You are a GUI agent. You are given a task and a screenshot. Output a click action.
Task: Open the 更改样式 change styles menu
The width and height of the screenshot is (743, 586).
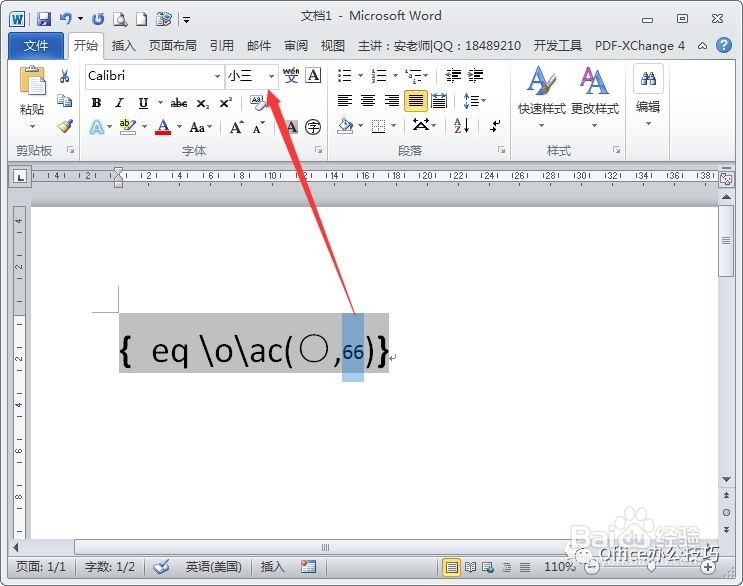(x=595, y=97)
